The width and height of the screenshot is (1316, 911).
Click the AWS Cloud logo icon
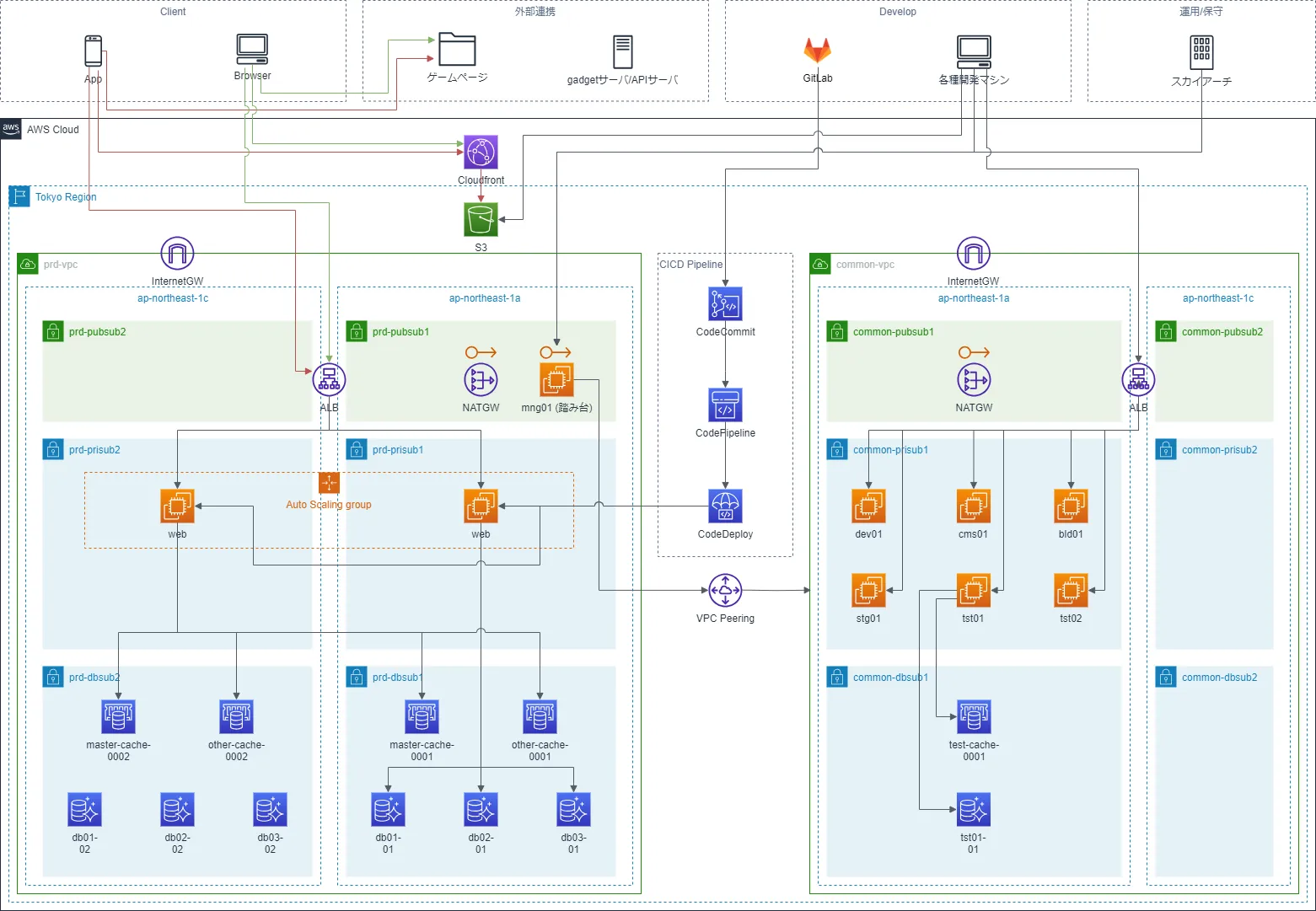point(11,129)
